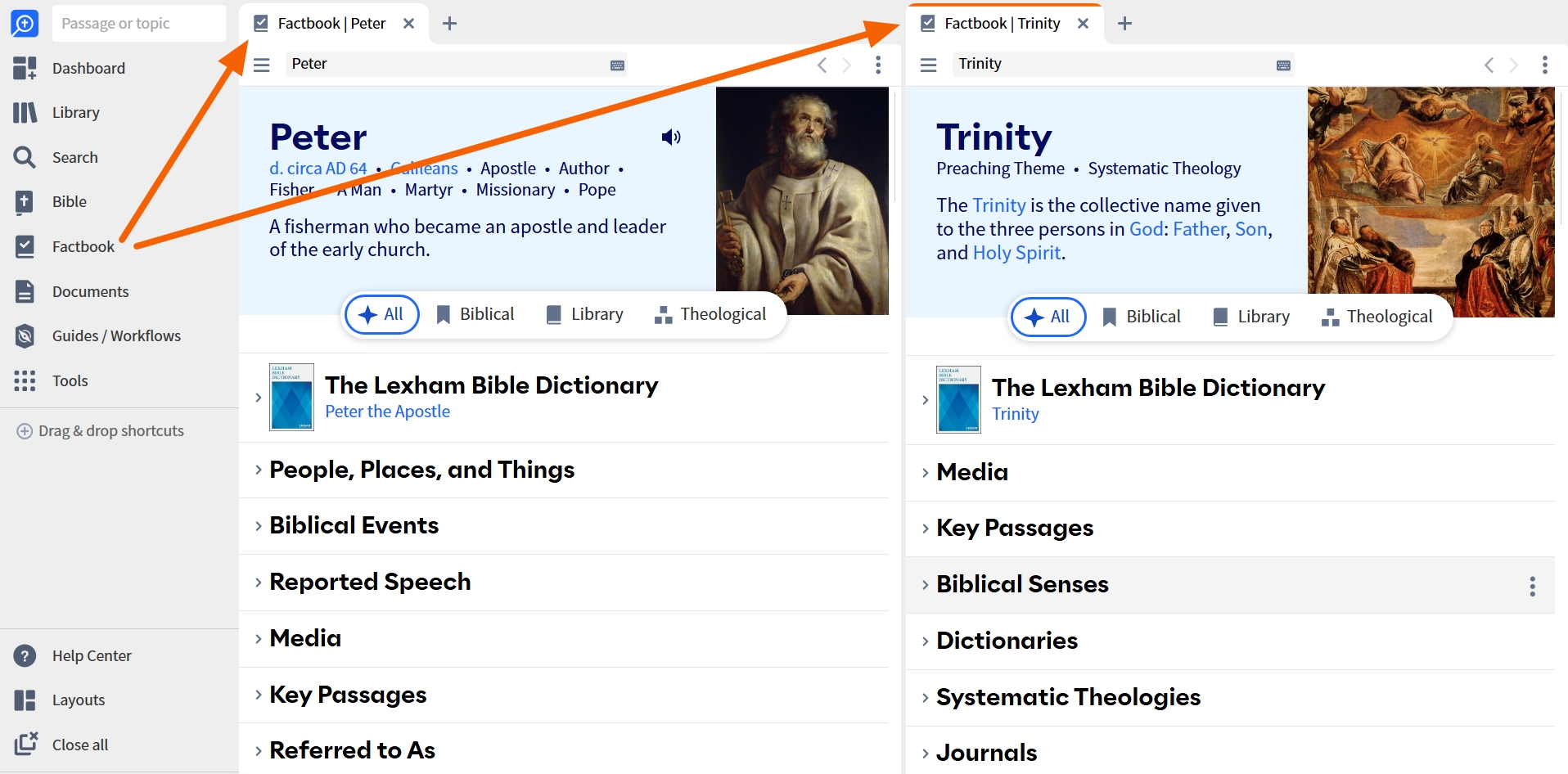The width and height of the screenshot is (1568, 774).
Task: Open the Trinity panel hamburger menu
Action: [929, 65]
